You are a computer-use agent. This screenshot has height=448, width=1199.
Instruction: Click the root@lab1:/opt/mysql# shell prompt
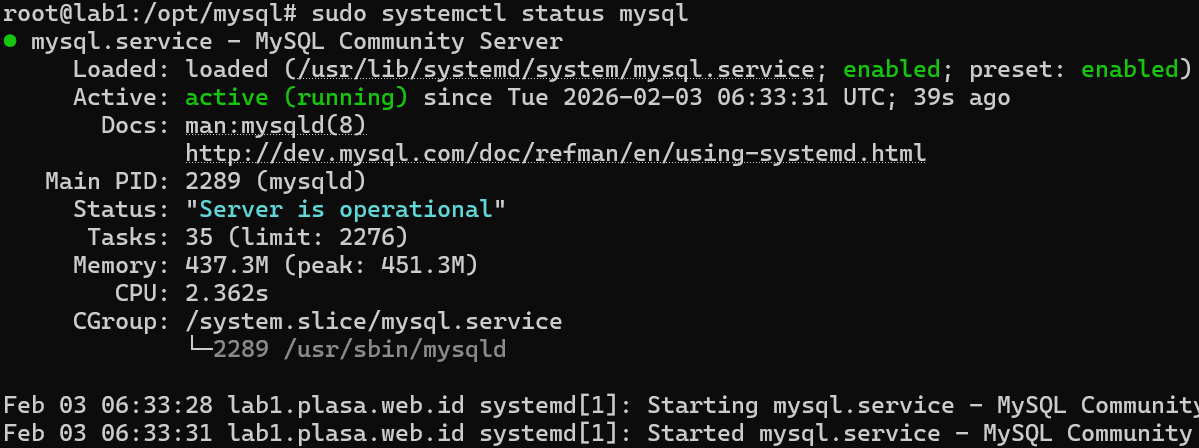tap(150, 14)
